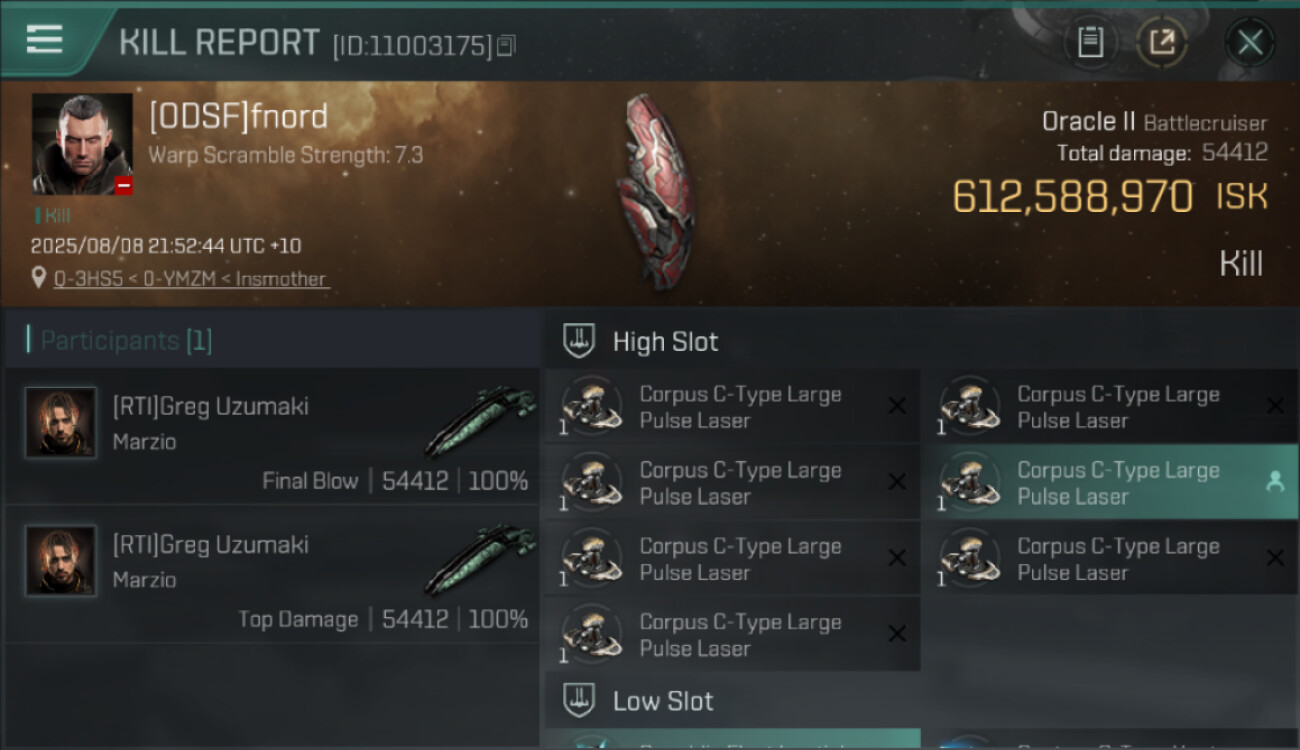The width and height of the screenshot is (1300, 750).
Task: Select the fourth left-column pulse laser
Action: pos(732,634)
